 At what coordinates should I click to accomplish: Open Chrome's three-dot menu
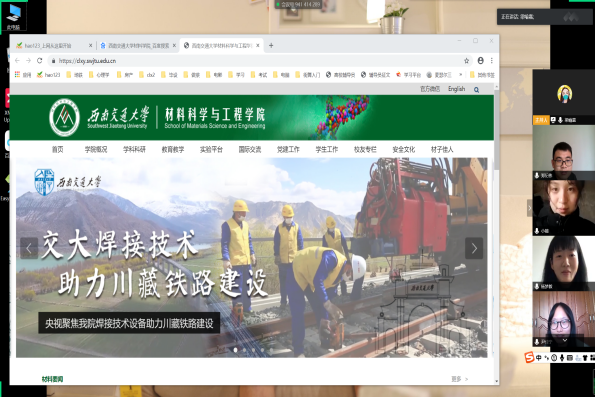pyautogui.click(x=491, y=60)
